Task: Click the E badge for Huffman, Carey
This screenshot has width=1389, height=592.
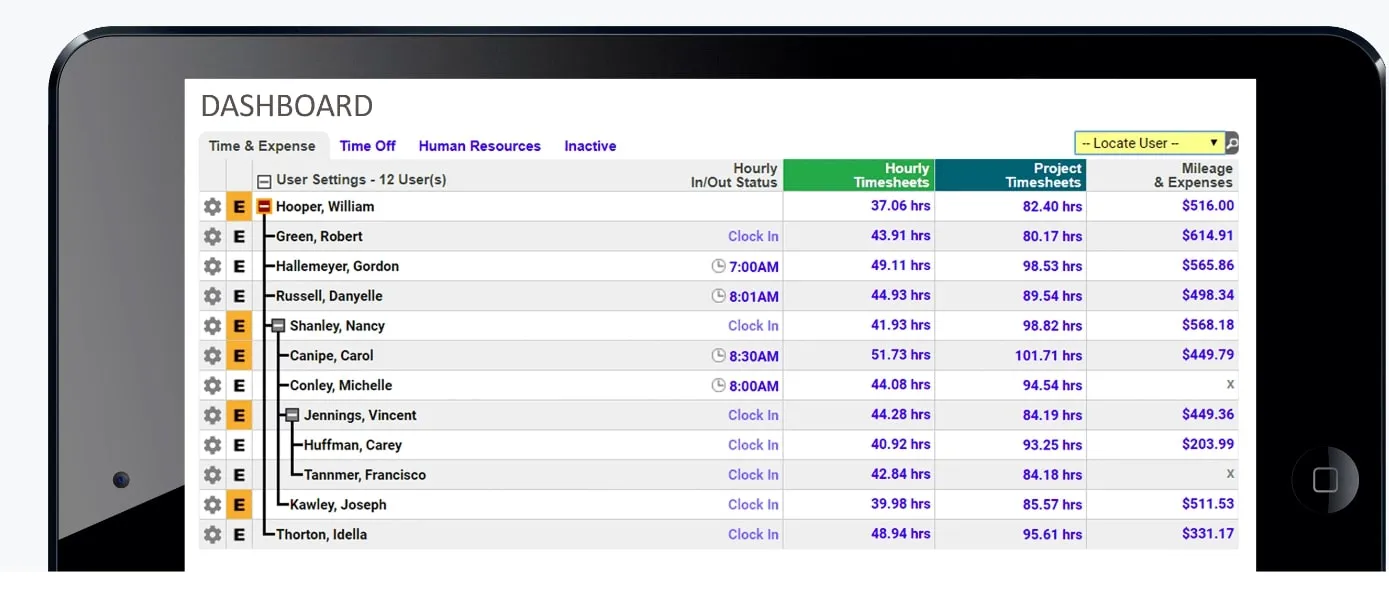Action: (239, 445)
